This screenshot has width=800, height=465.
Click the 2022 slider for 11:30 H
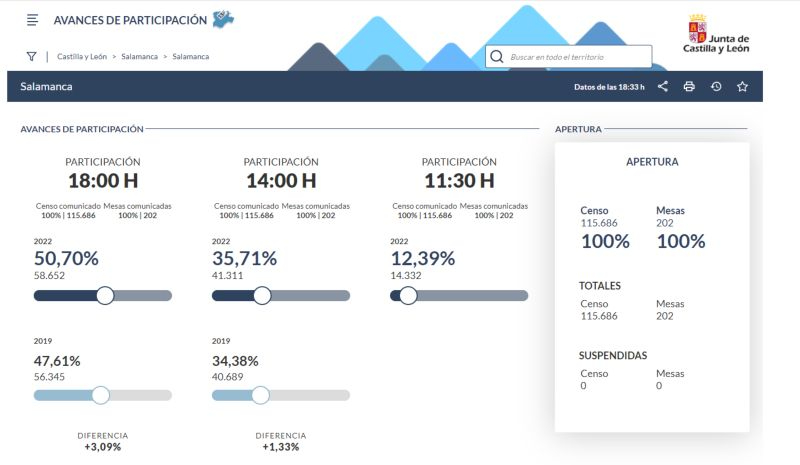click(408, 295)
